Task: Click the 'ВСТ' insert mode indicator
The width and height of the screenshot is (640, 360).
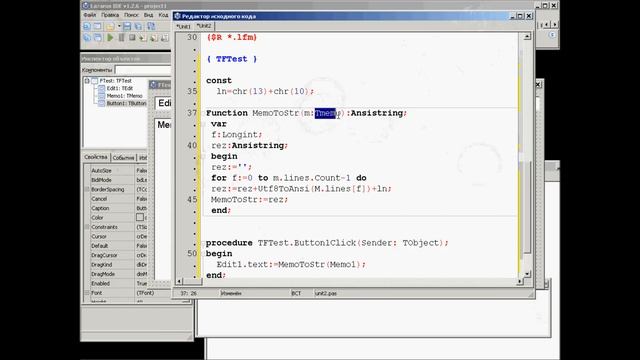Action: coord(296,293)
